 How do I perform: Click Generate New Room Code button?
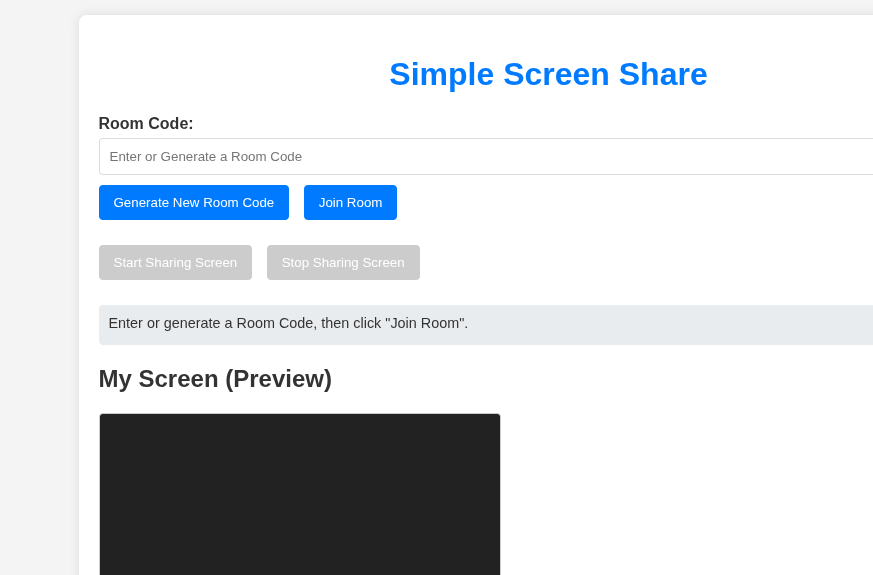(x=194, y=203)
